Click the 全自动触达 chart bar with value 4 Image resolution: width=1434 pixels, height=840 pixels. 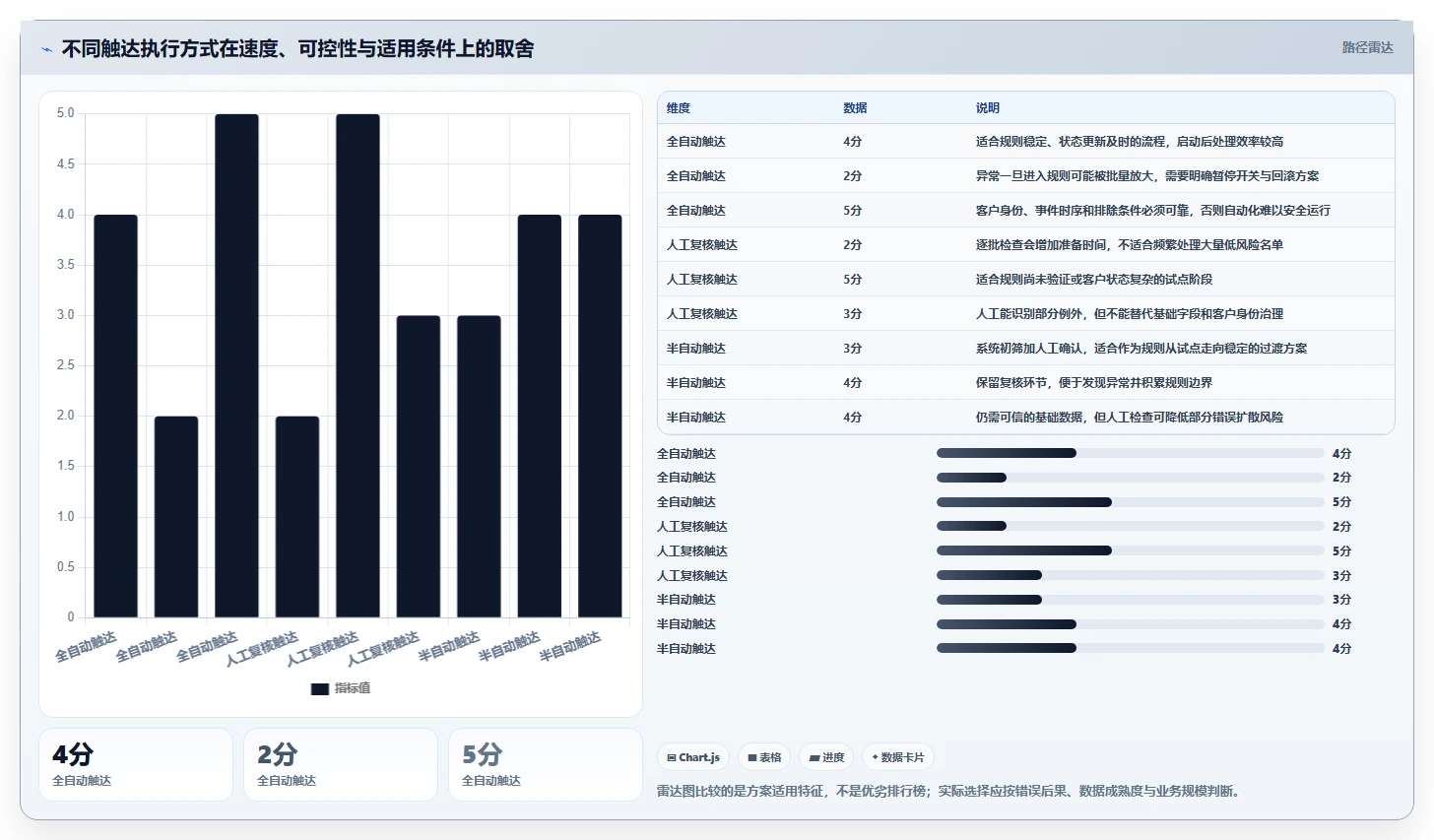pyautogui.click(x=115, y=416)
